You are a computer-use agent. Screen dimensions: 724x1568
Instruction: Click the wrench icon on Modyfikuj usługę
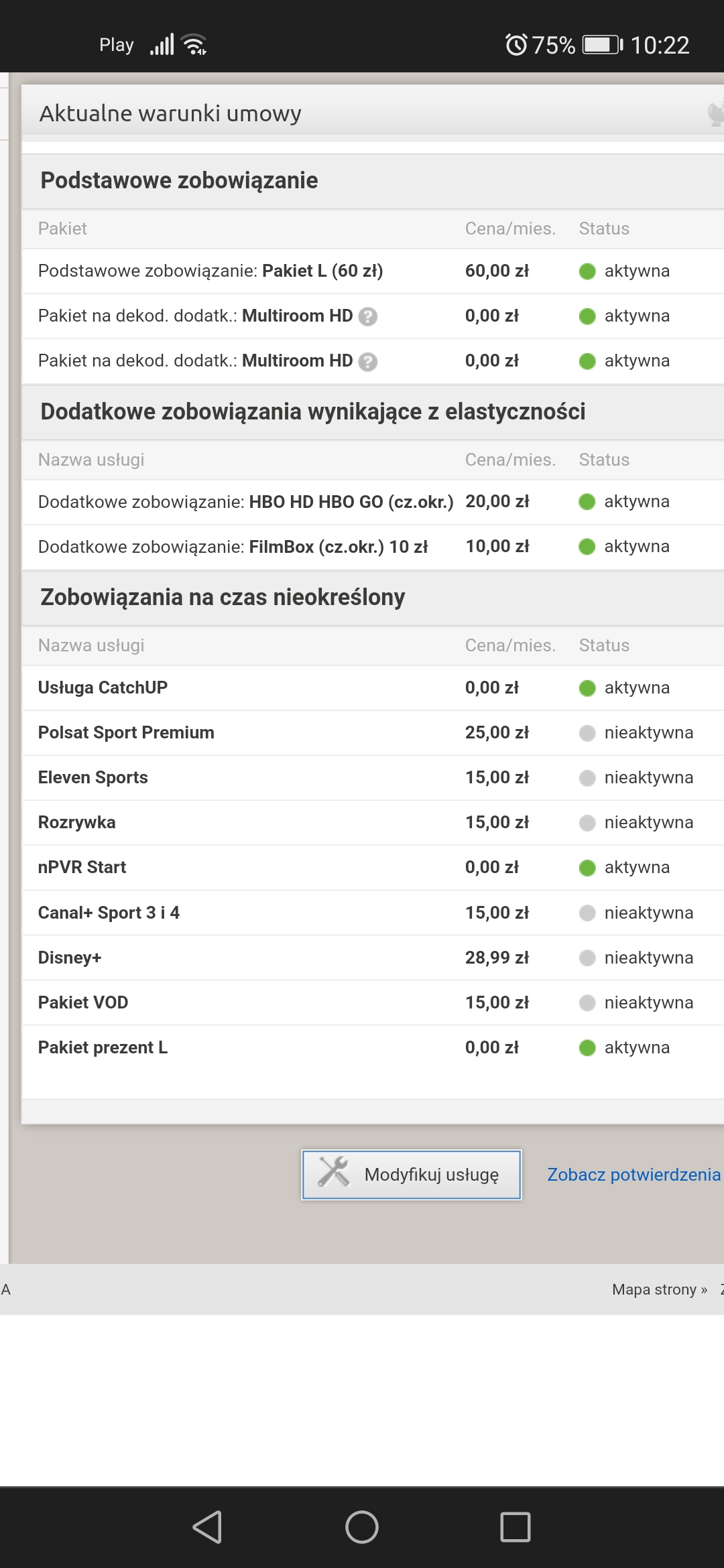(333, 1172)
